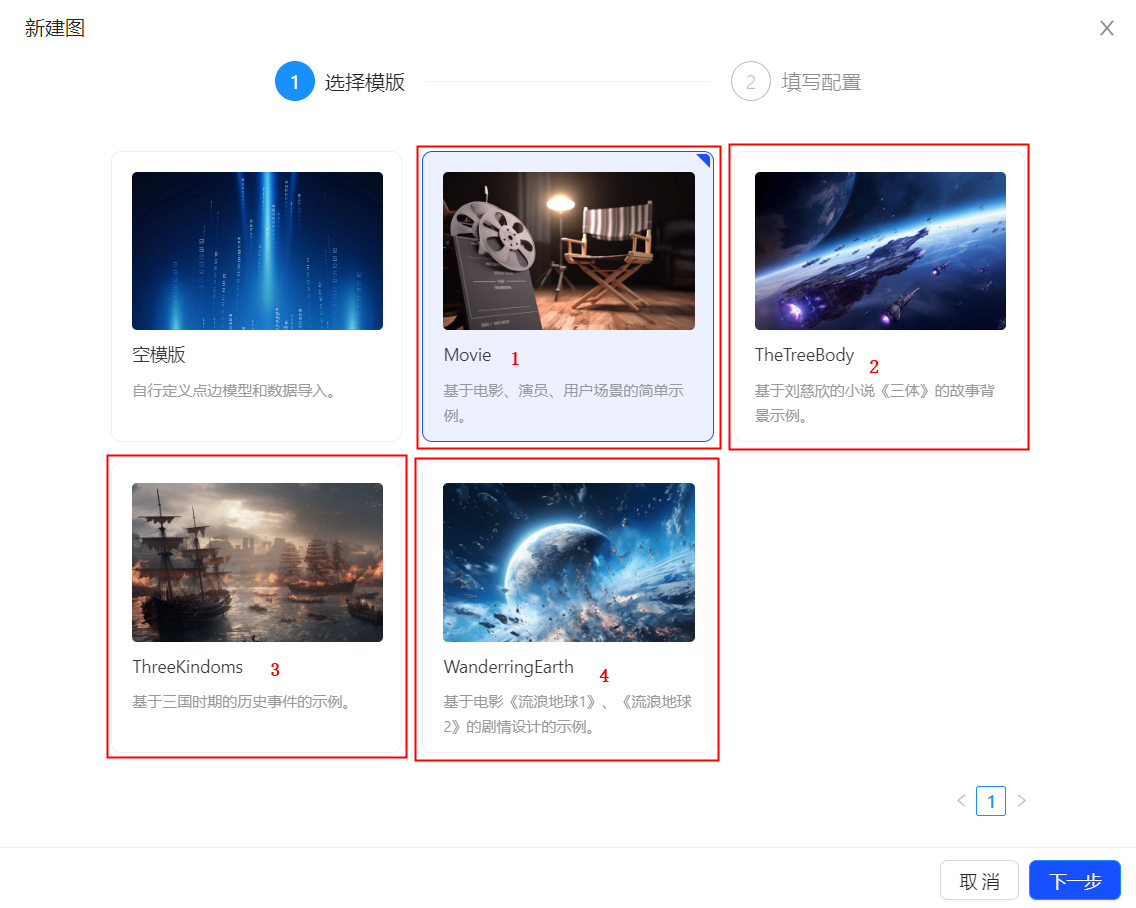Click description about 《流浪地球1》、《流浪地球2》
The height and width of the screenshot is (908, 1136).
point(568,714)
